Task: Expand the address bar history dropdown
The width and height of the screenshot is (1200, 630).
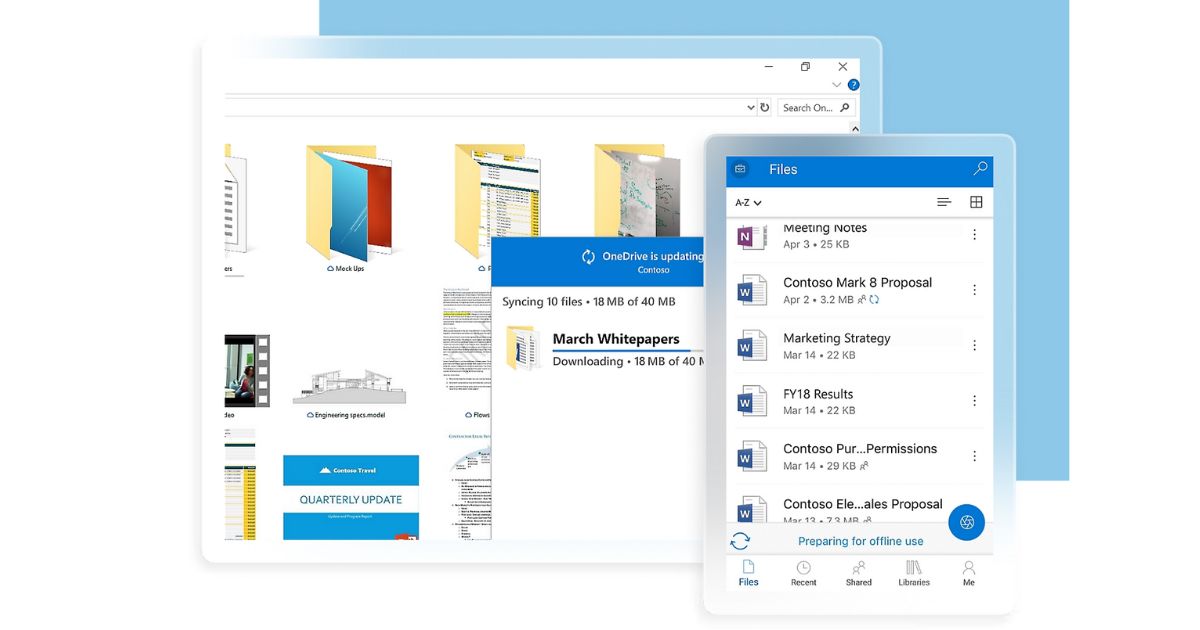Action: [751, 107]
